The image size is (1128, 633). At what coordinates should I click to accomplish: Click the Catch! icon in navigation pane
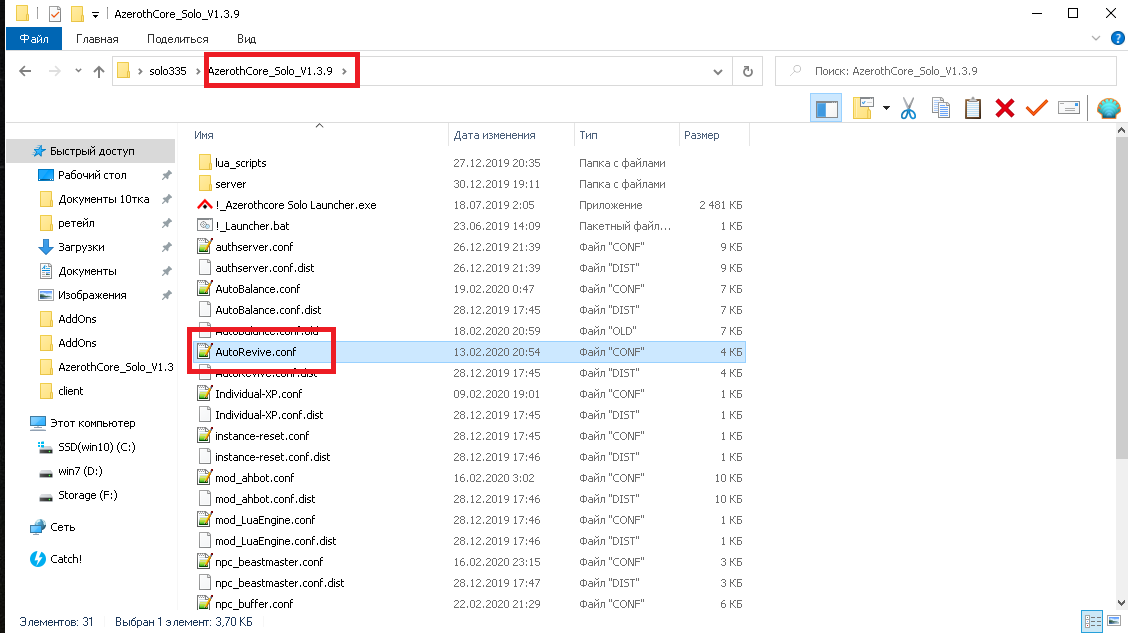37,559
